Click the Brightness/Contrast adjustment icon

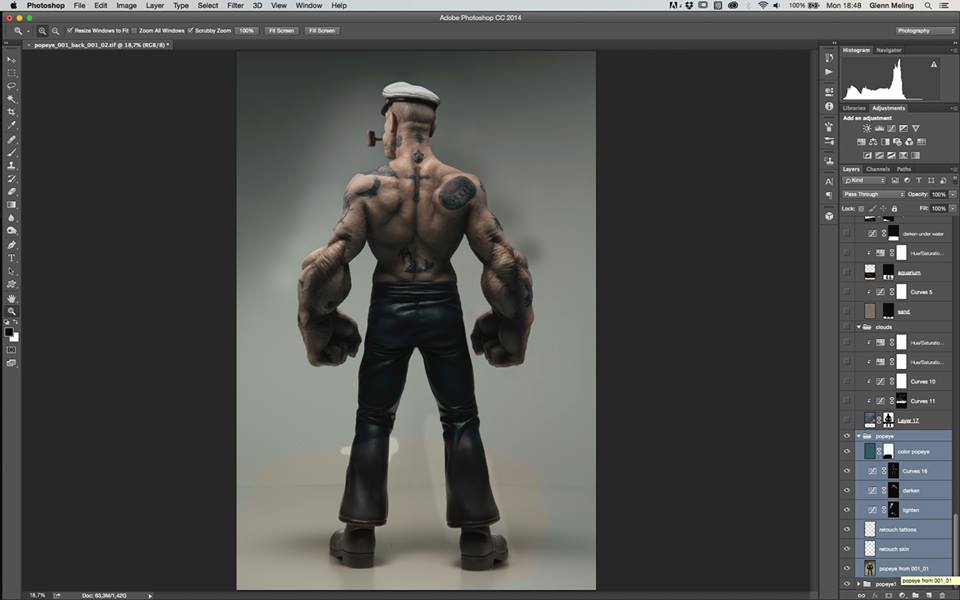click(x=866, y=129)
